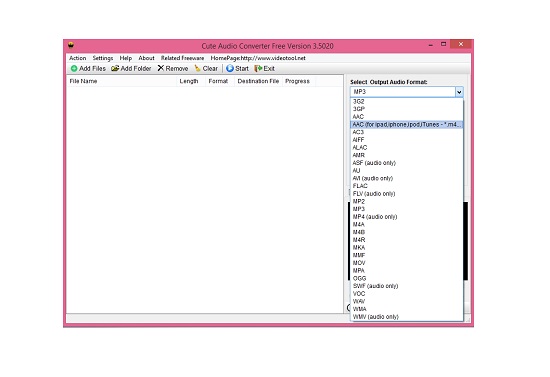Choose M4R from the format list
The height and width of the screenshot is (377, 550).
pos(407,240)
